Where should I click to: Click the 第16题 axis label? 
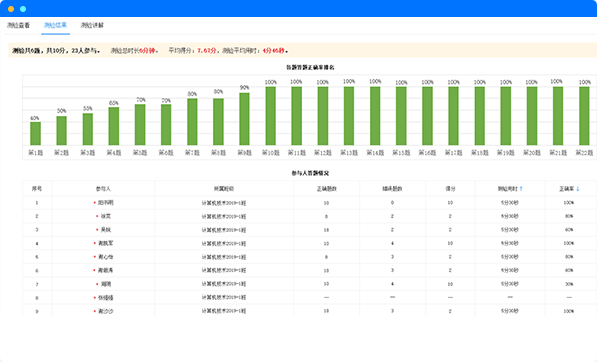pos(427,153)
